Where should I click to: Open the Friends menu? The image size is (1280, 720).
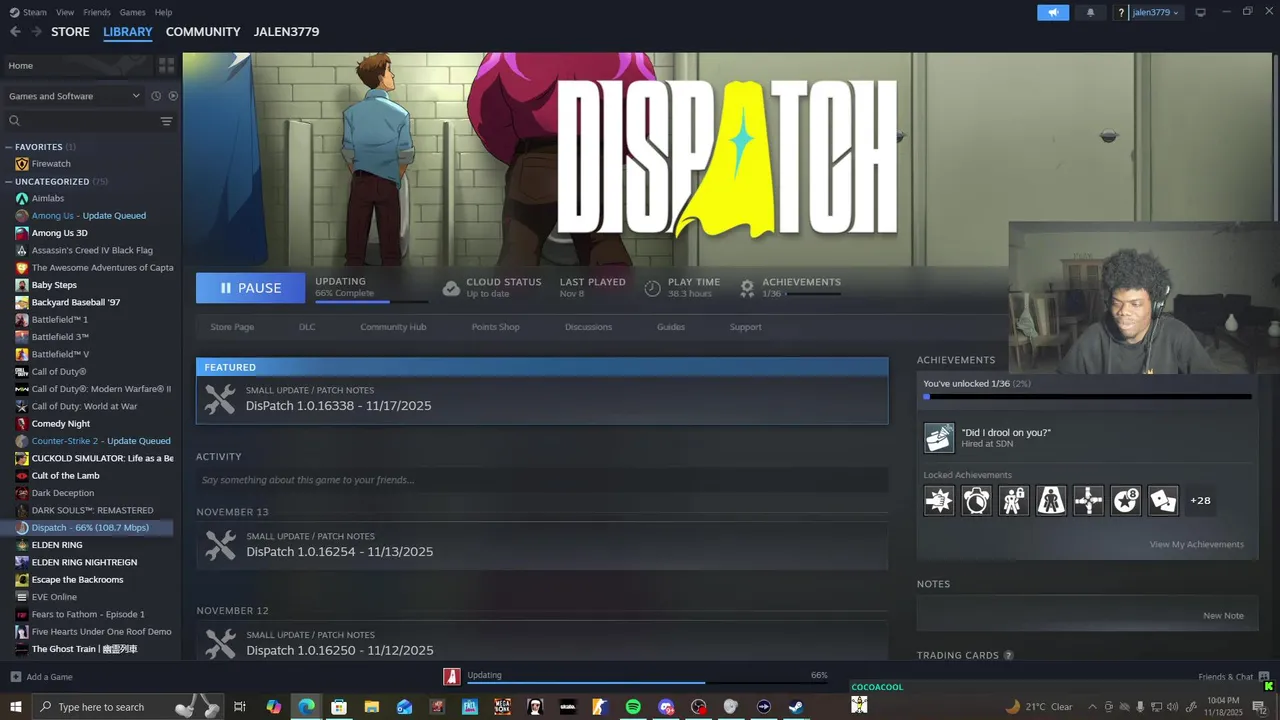97,12
